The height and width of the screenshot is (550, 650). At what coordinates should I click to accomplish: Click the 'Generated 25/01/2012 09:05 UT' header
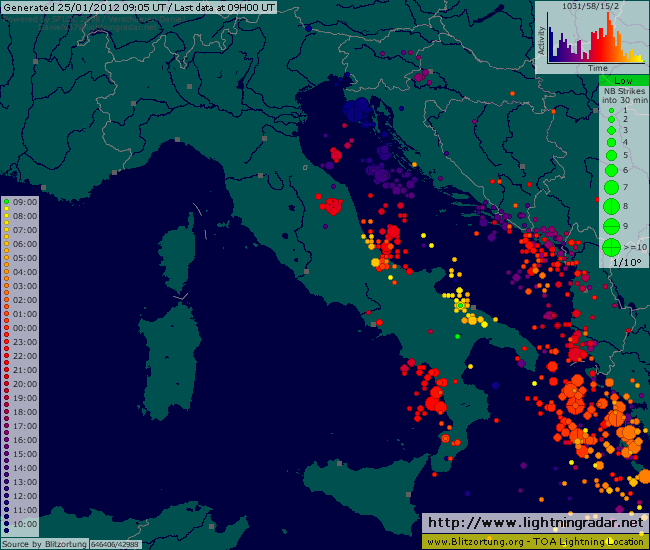coord(85,7)
